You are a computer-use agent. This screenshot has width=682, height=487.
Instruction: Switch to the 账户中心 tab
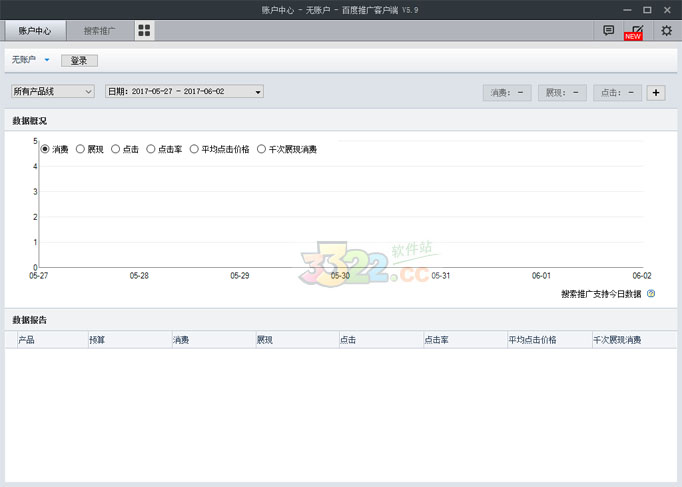[x=35, y=31]
